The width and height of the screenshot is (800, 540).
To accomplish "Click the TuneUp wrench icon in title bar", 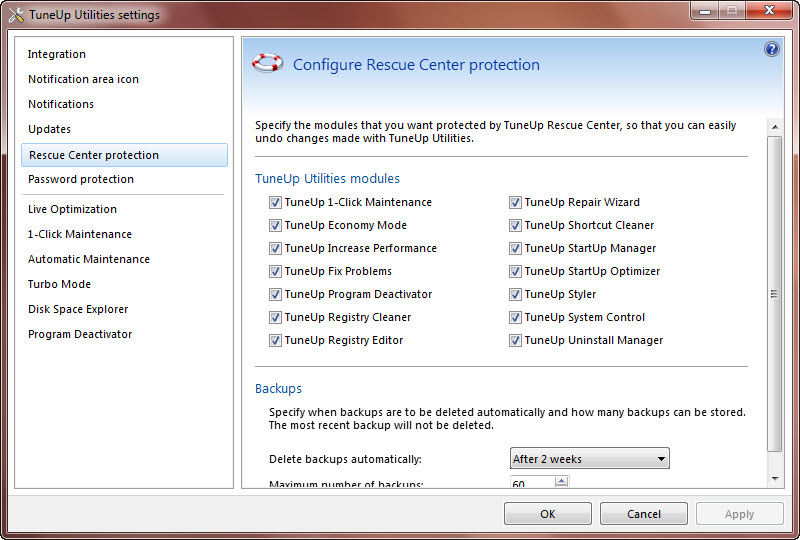I will point(16,15).
